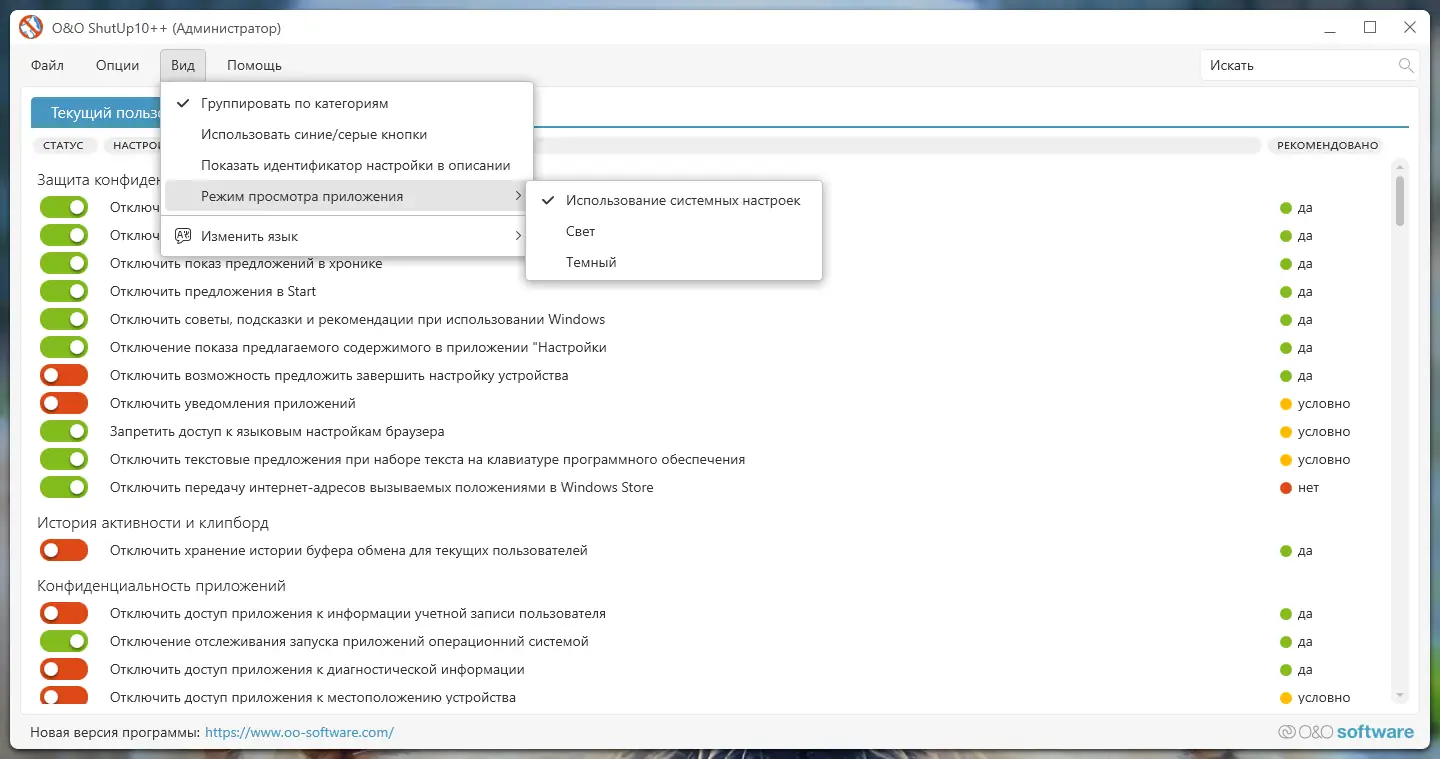Image resolution: width=1440 pixels, height=759 pixels.
Task: Click the scroll-up arrow of the settings list
Action: (1400, 166)
